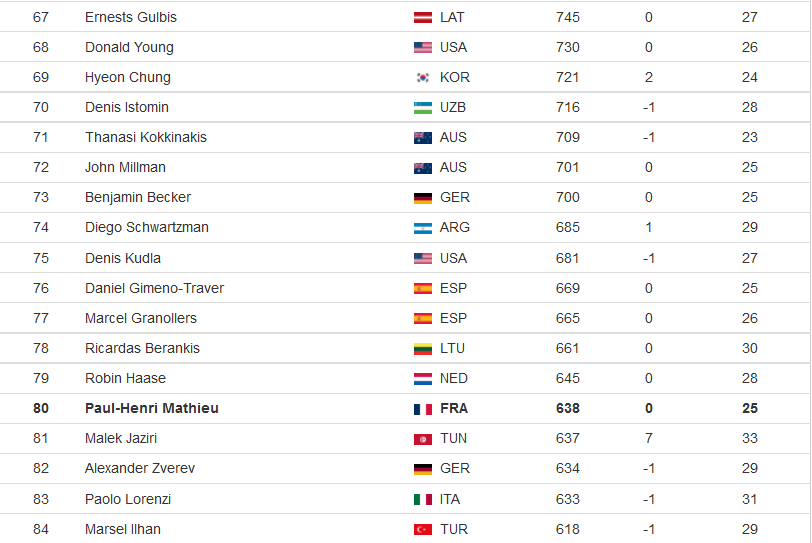
Task: Select the rank 84 Marsel Ilhan row
Action: pos(405,529)
